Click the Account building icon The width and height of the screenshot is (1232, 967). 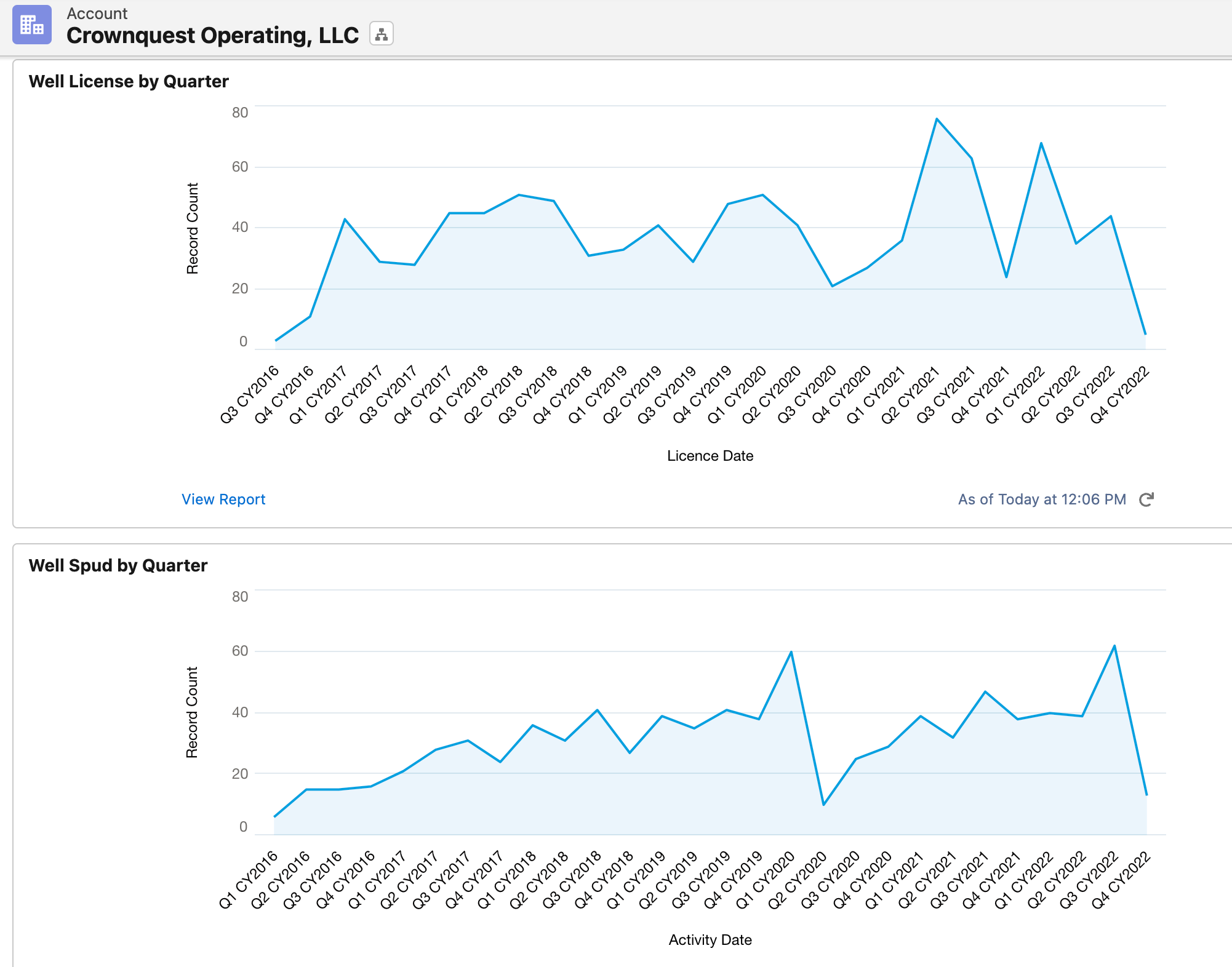coord(32,26)
